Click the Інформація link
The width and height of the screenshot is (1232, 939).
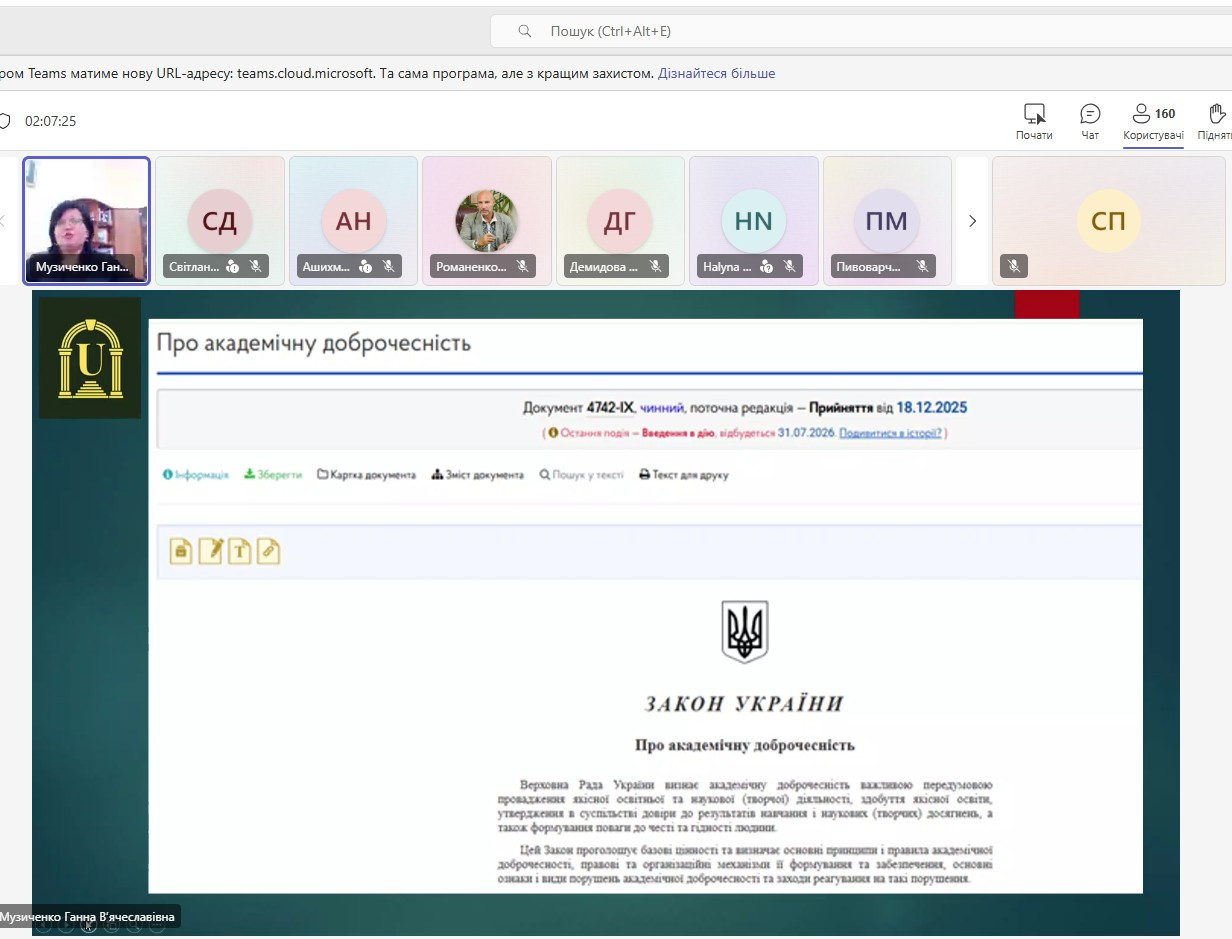click(196, 475)
